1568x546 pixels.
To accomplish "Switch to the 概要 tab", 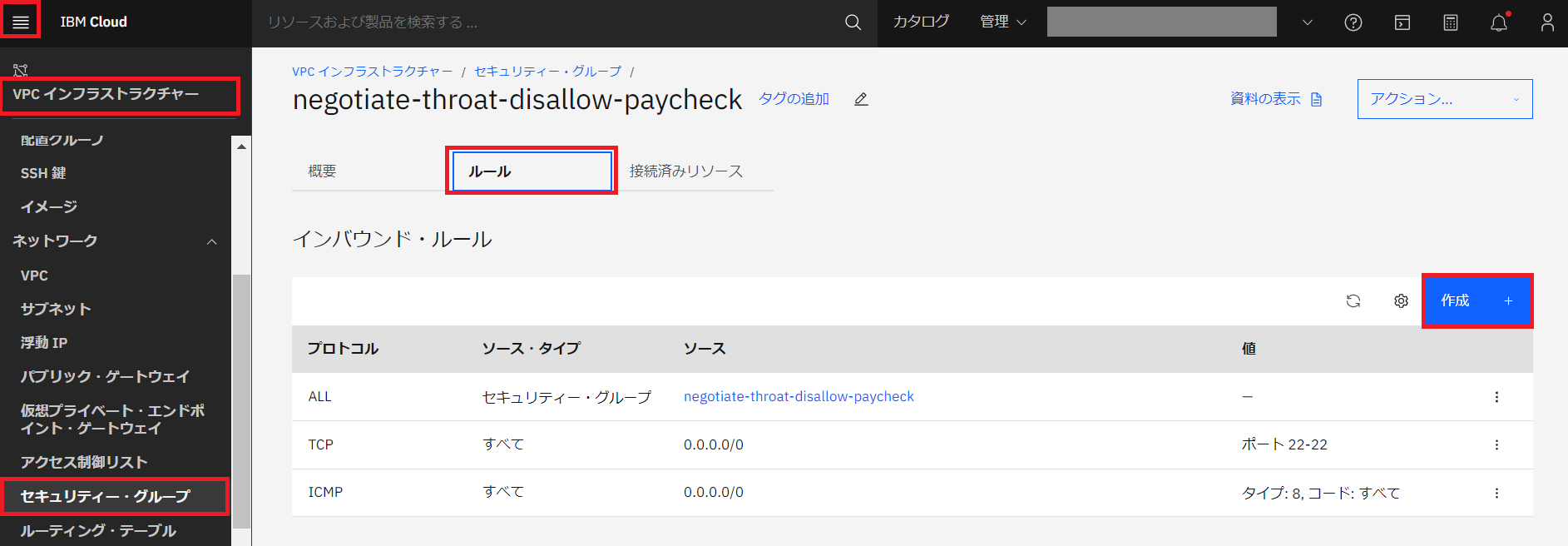I will click(323, 171).
